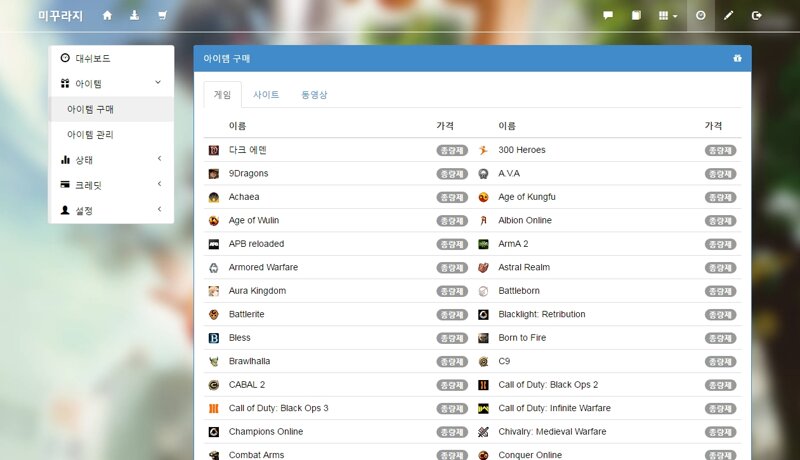
Task: Select the Champions Online name
Action: 266,431
